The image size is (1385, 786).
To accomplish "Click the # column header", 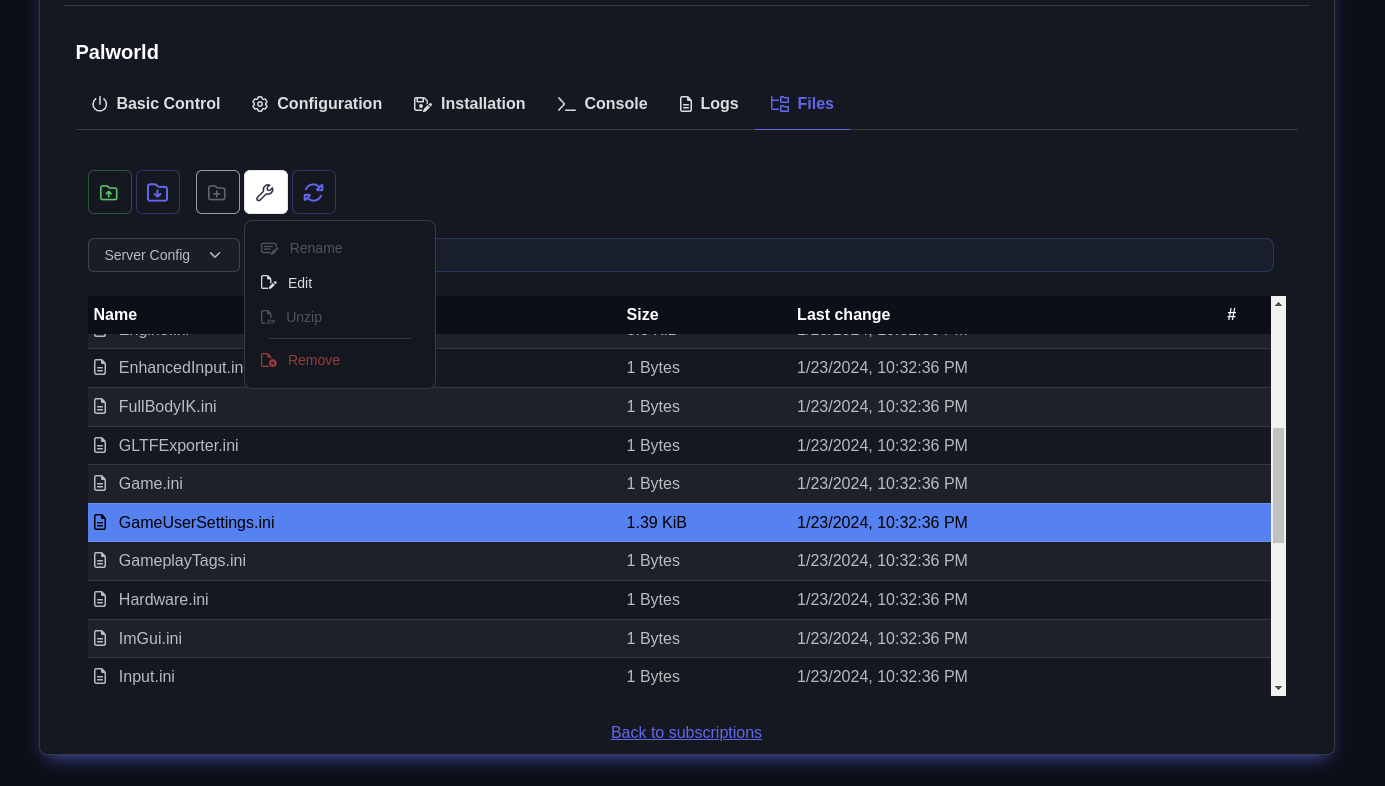I will (x=1232, y=314).
